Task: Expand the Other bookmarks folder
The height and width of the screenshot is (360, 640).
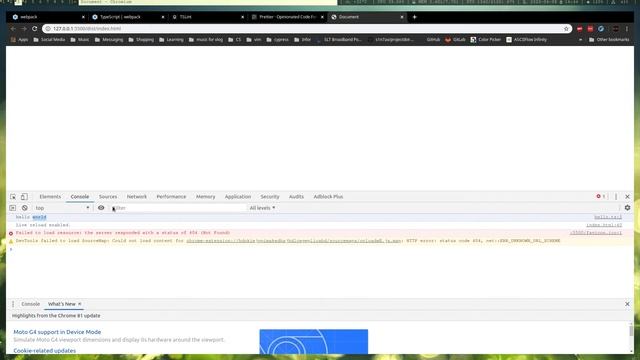Action: click(x=609, y=40)
